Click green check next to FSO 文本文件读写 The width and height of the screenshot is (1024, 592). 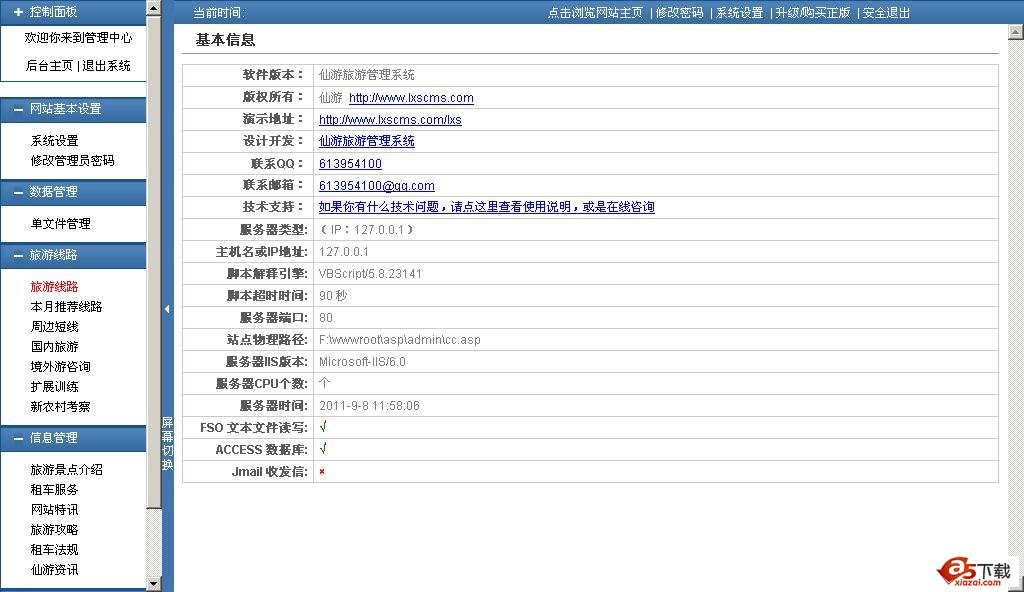coord(323,427)
